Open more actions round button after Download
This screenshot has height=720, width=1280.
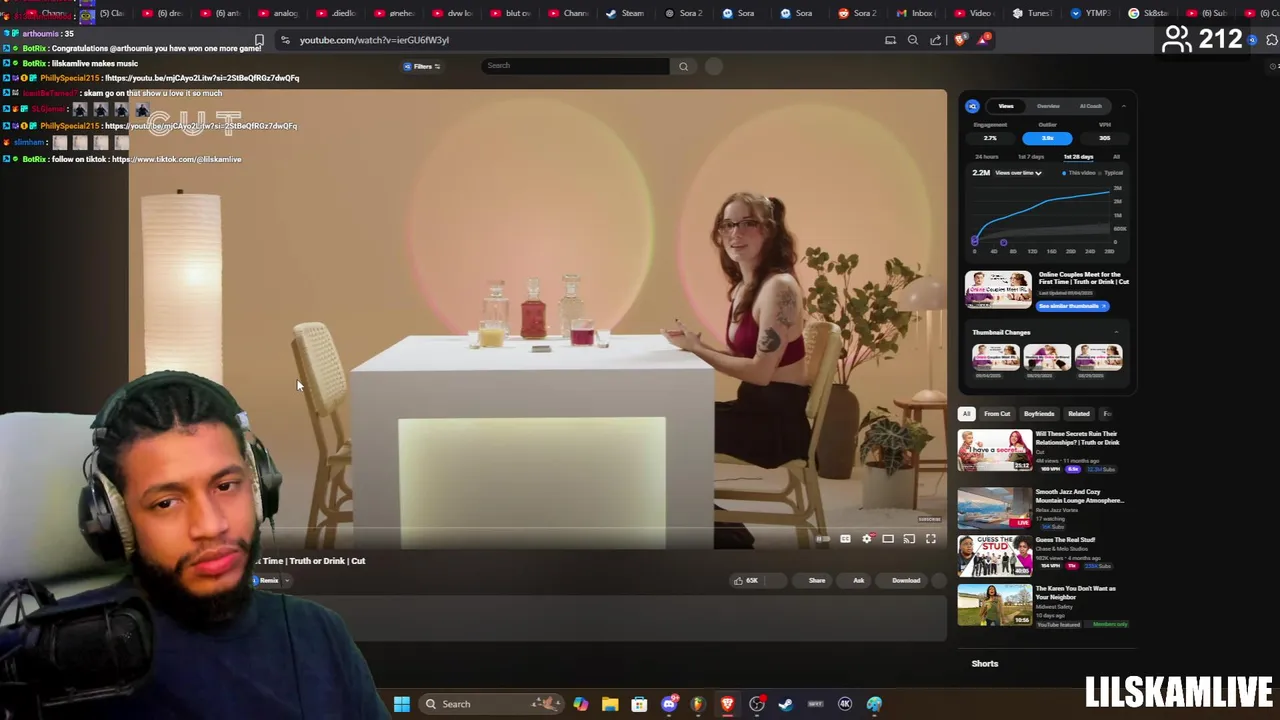(x=939, y=580)
